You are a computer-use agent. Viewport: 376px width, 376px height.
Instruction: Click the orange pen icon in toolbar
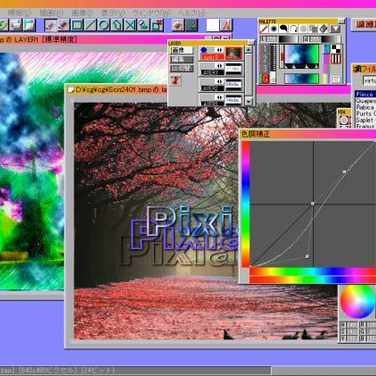coord(226,25)
